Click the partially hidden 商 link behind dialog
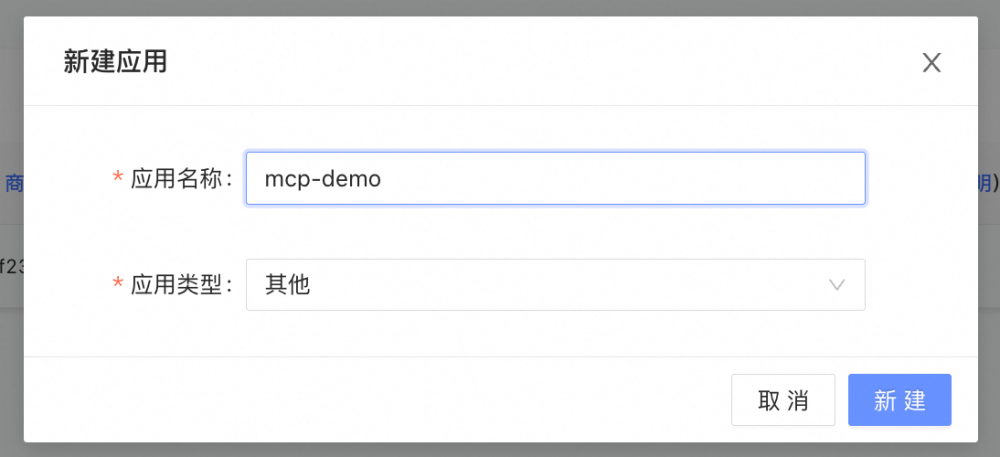1000x457 pixels. (x=13, y=184)
